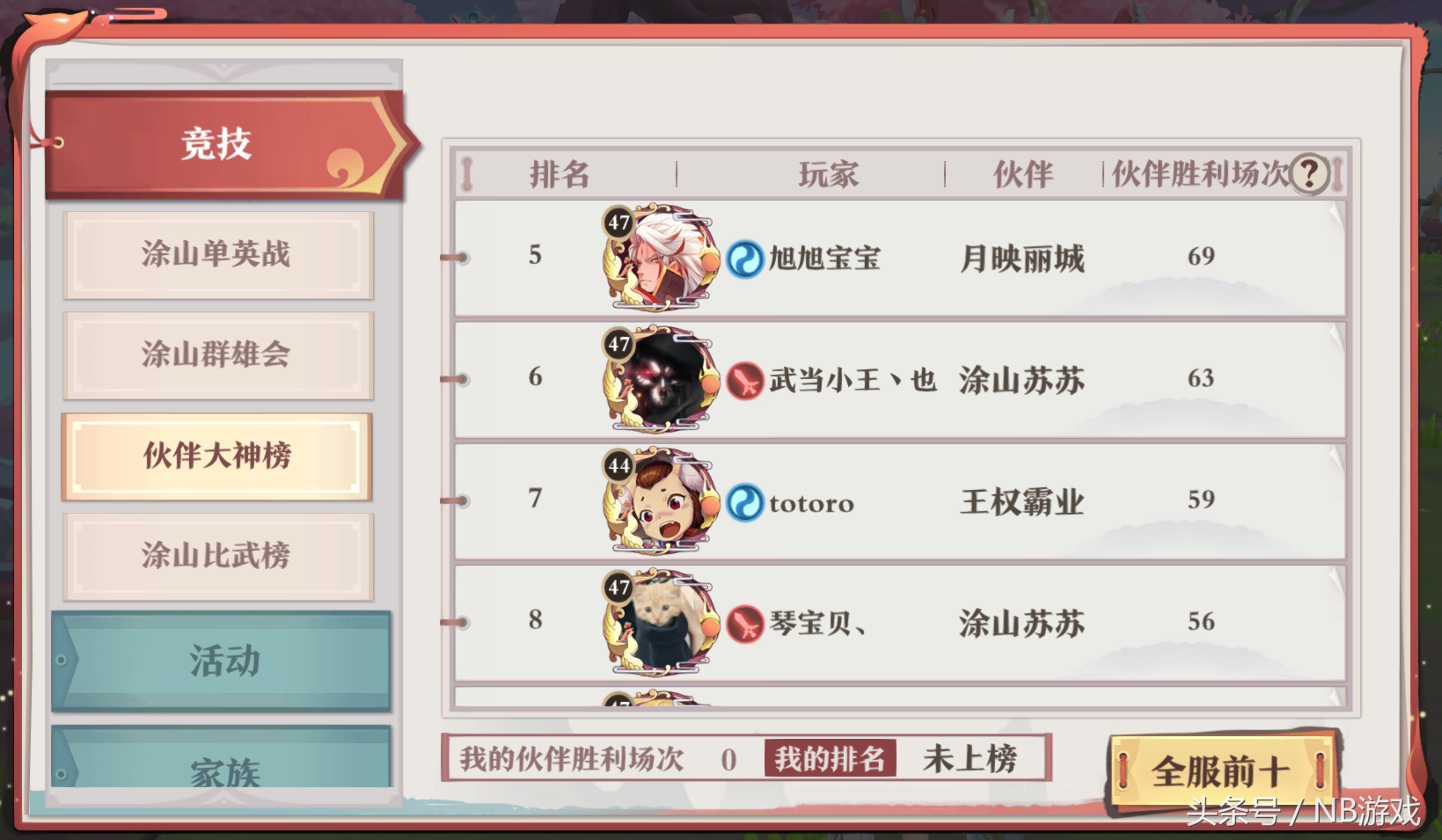
Task: Open 琴宝贝's kitten avatar
Action: [x=660, y=622]
